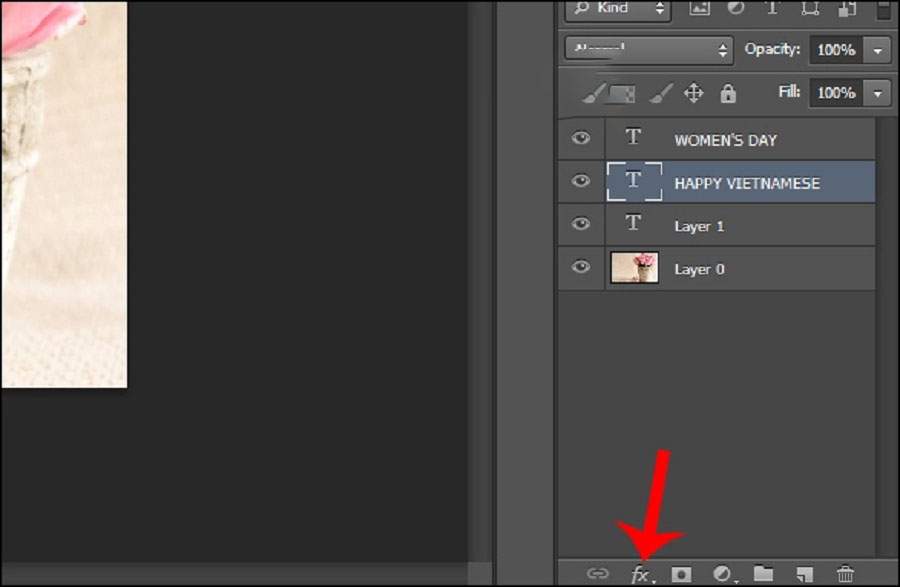
Task: Click the Link Layers icon
Action: 597,574
